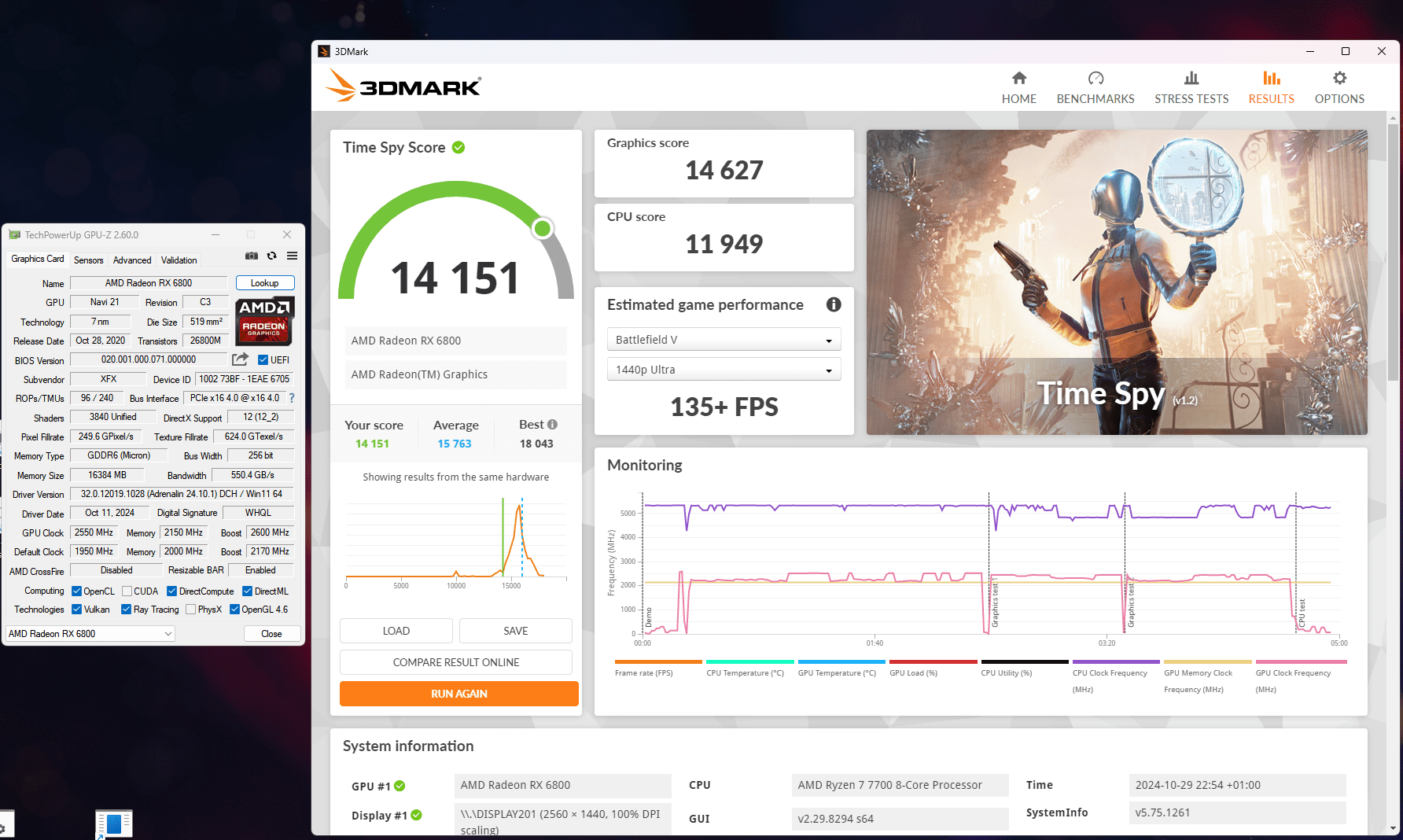1403x840 pixels.
Task: Toggle CPU Temperature legend color
Action: coord(749,662)
